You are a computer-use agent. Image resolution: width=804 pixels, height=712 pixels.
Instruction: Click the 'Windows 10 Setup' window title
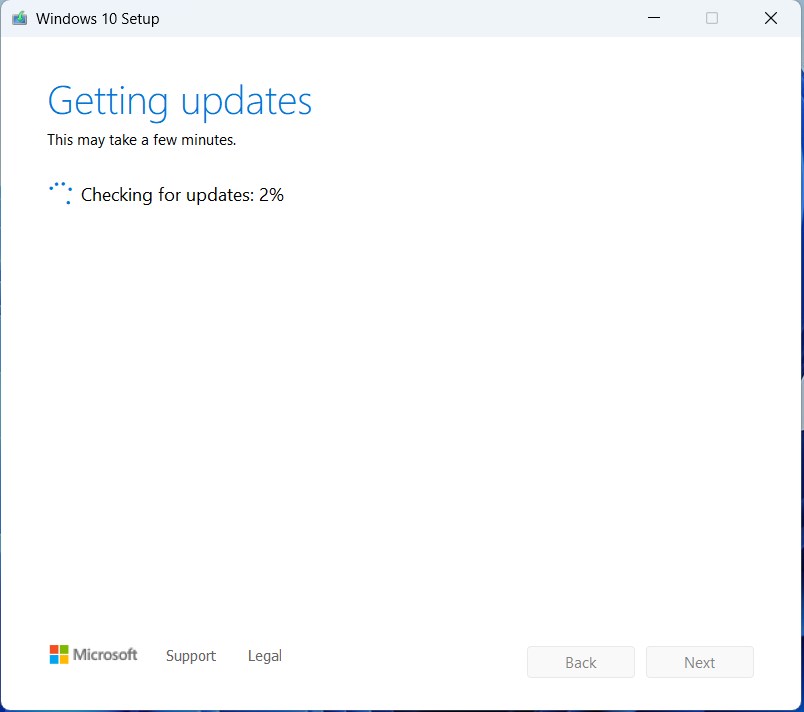pos(97,19)
